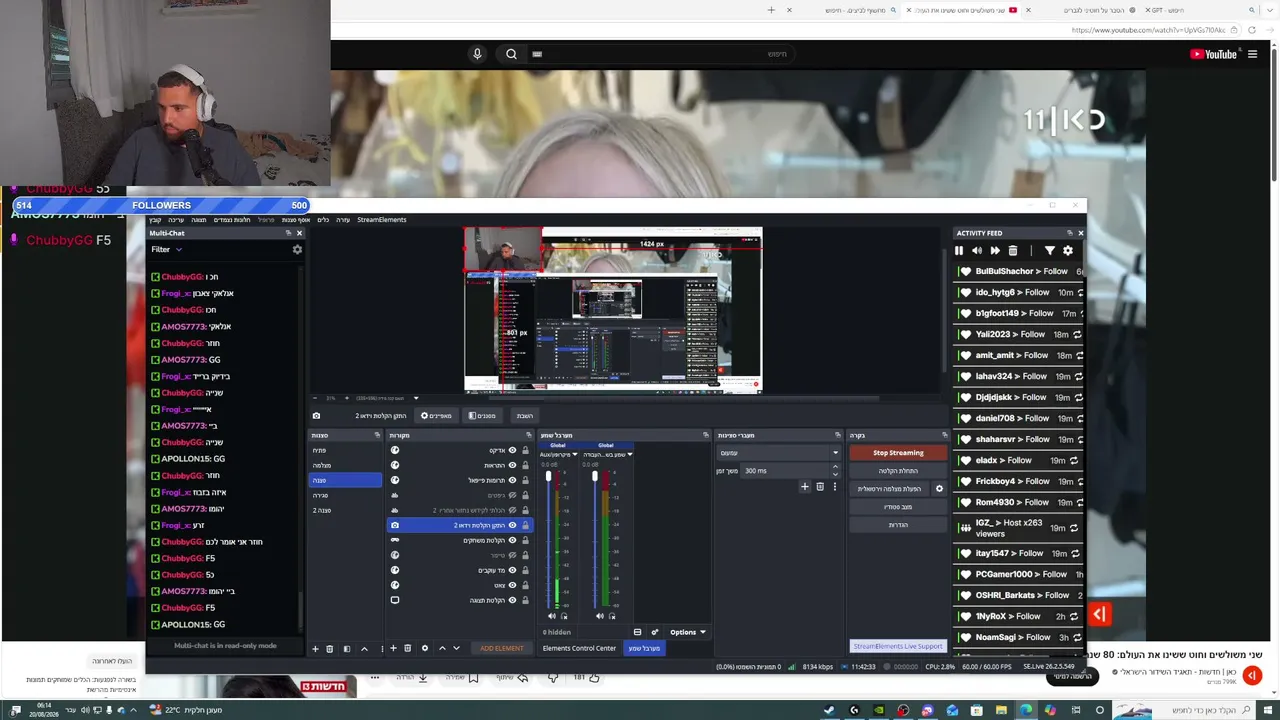Open Activity Feed filter funnel
The width and height of the screenshot is (1280, 720).
click(x=1049, y=251)
